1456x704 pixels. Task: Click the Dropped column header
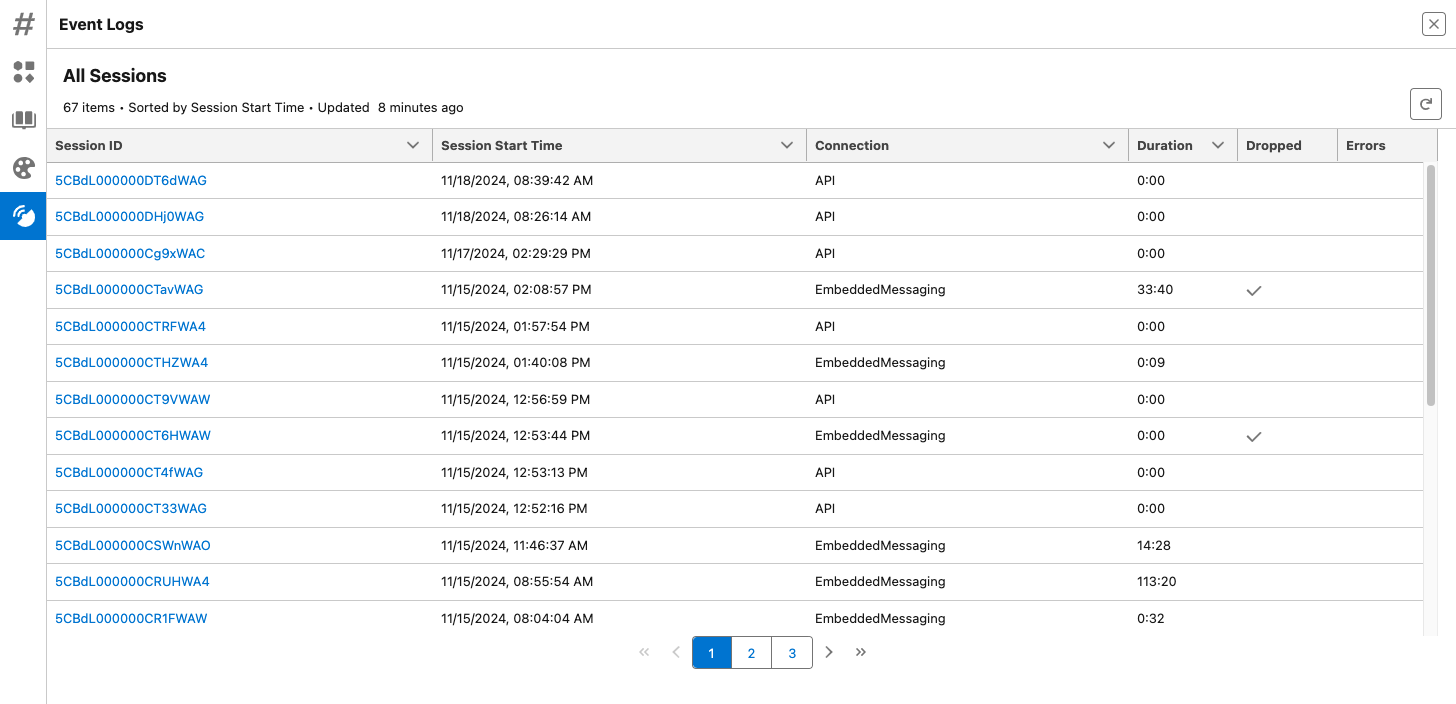(1274, 145)
